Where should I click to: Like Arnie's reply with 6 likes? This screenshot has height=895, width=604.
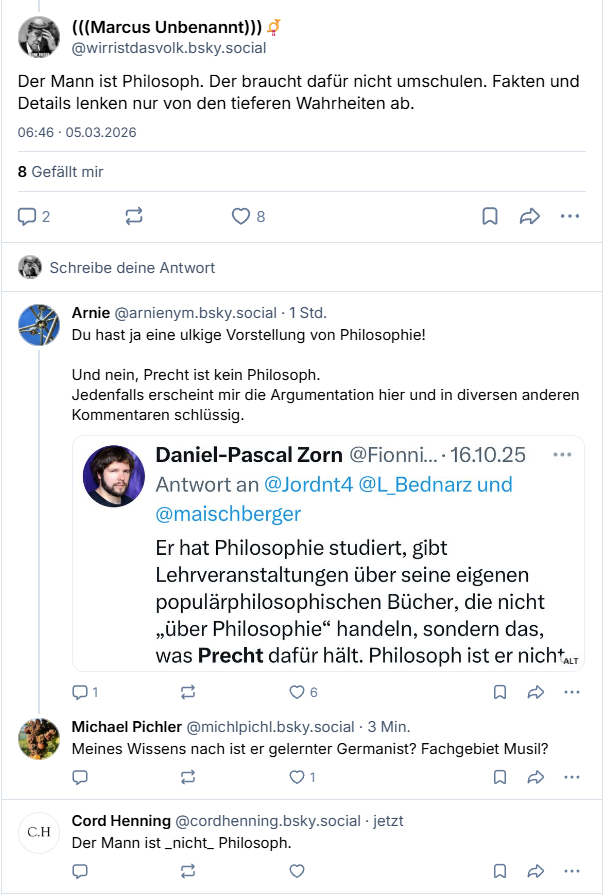point(296,692)
